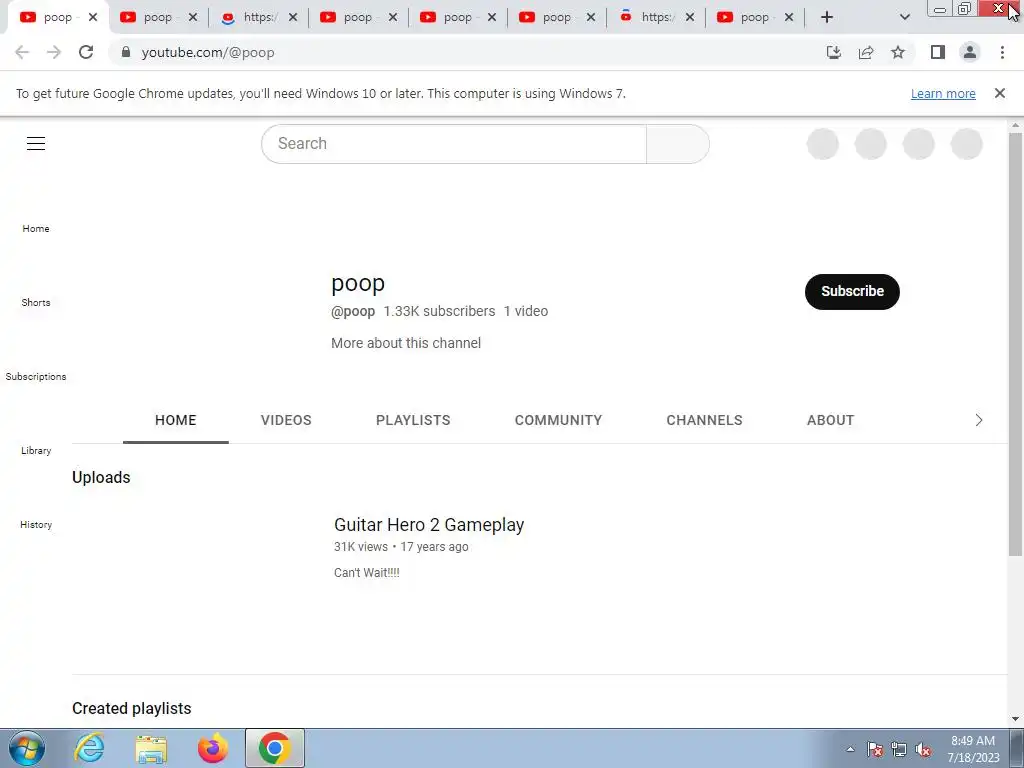Close the first poop tab

(93, 17)
